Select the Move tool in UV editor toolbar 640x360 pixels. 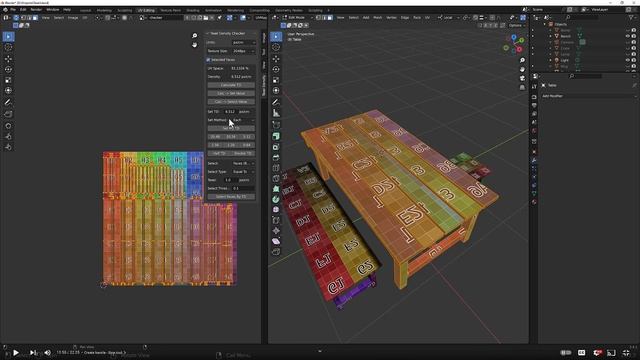(x=8, y=59)
